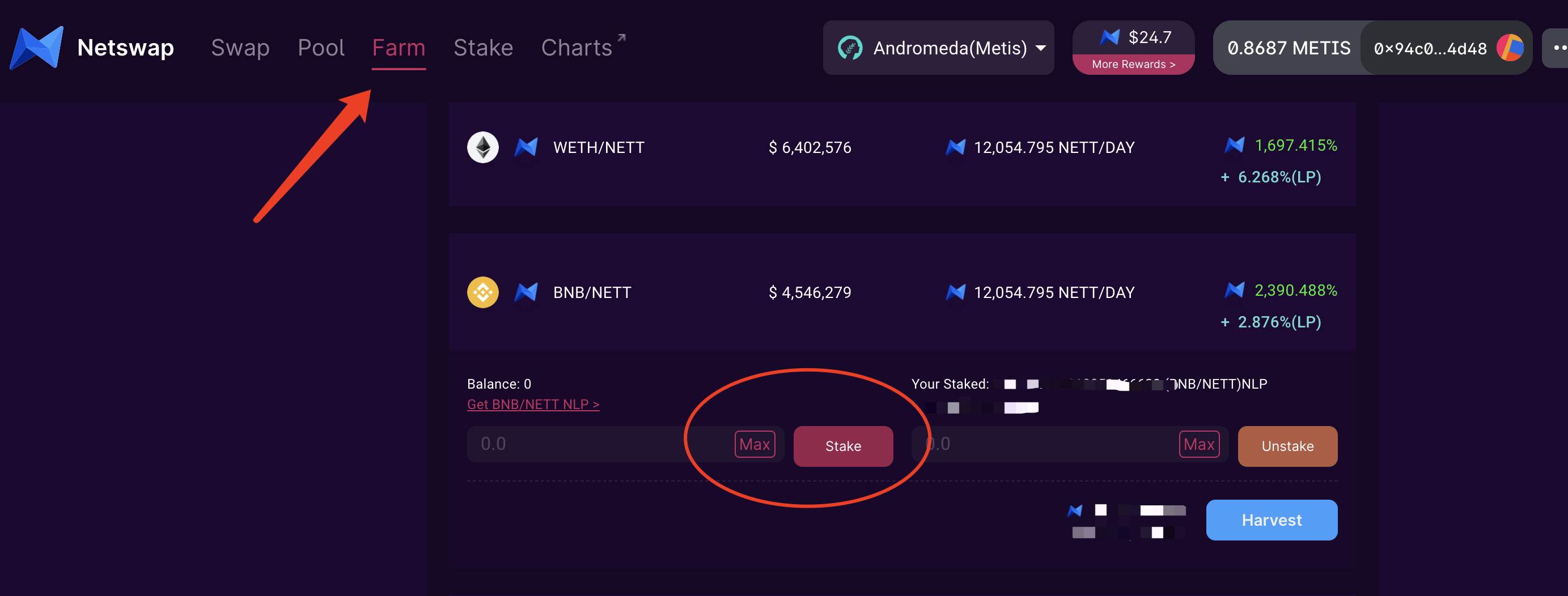
Task: Click NETT icon beside BNB/NETT daily rewards
Action: coord(955,292)
